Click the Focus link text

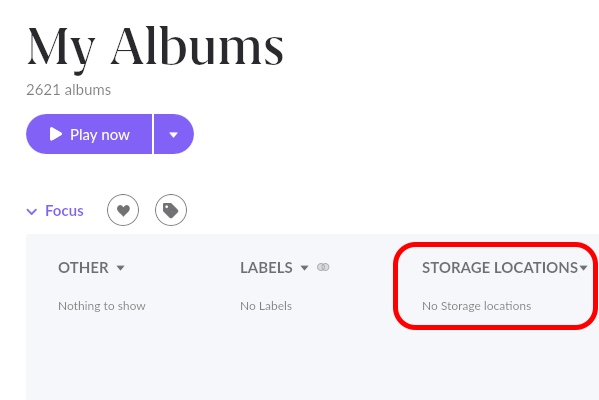coord(64,211)
